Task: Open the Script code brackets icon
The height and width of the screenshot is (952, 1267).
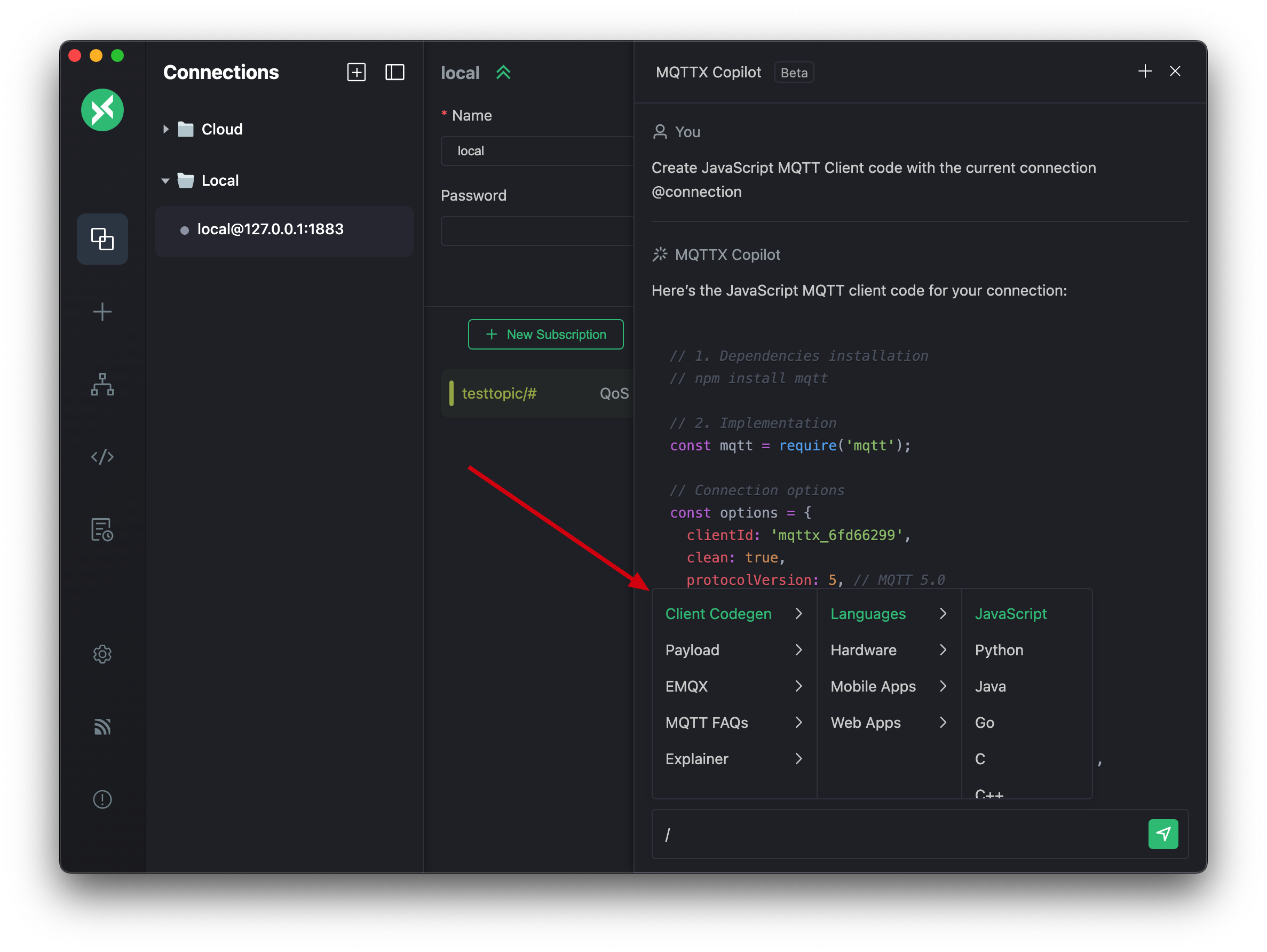Action: [102, 457]
